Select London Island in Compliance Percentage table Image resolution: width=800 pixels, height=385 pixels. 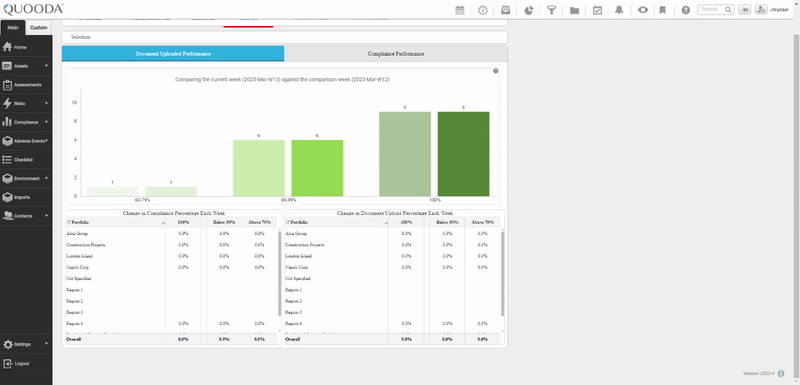[171, 256]
